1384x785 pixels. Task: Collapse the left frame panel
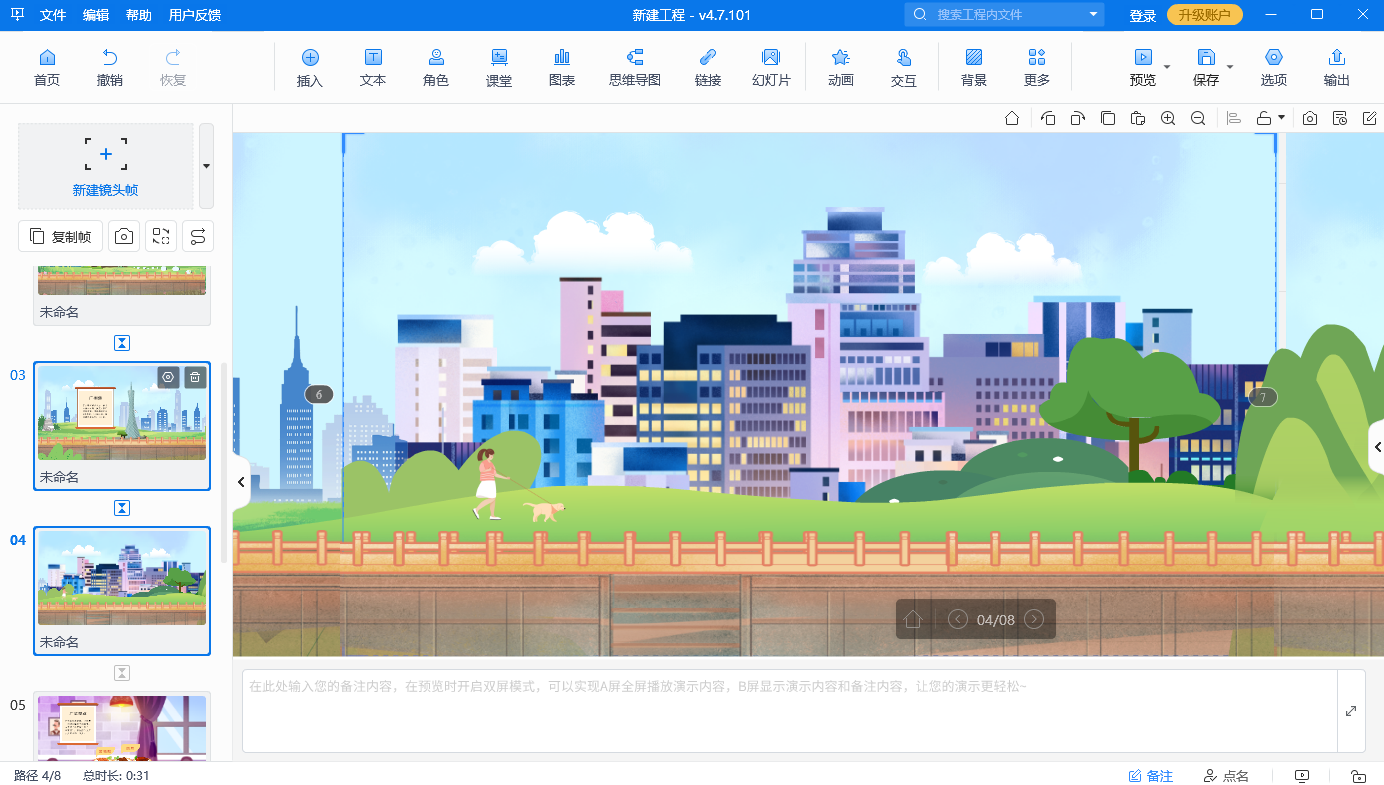click(x=241, y=482)
